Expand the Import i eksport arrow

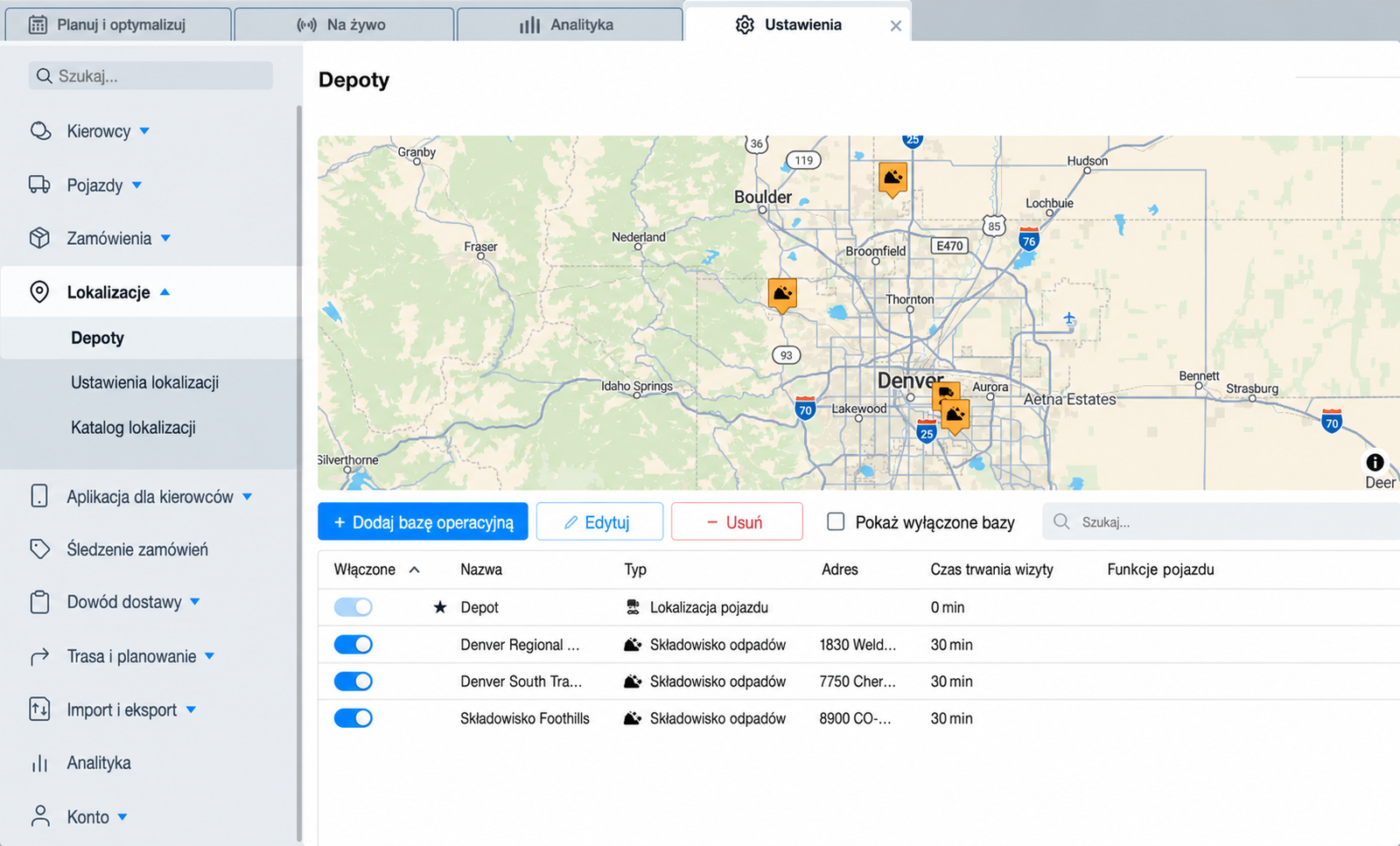pos(191,710)
